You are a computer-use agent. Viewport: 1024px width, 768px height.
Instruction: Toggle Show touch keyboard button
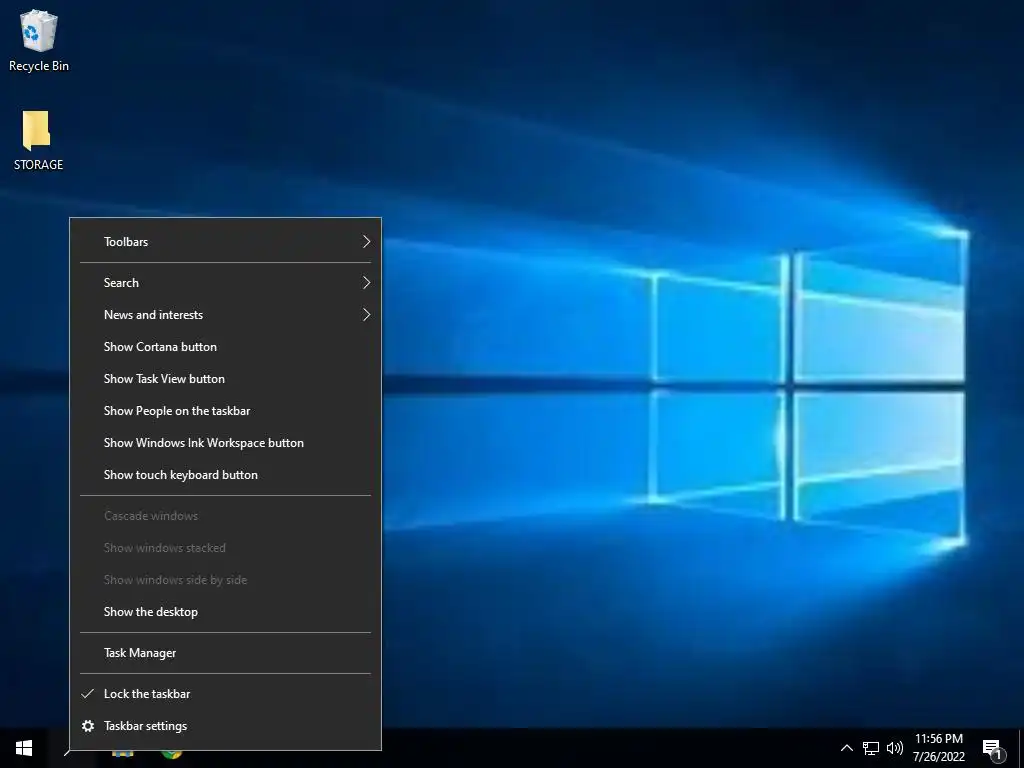point(225,475)
